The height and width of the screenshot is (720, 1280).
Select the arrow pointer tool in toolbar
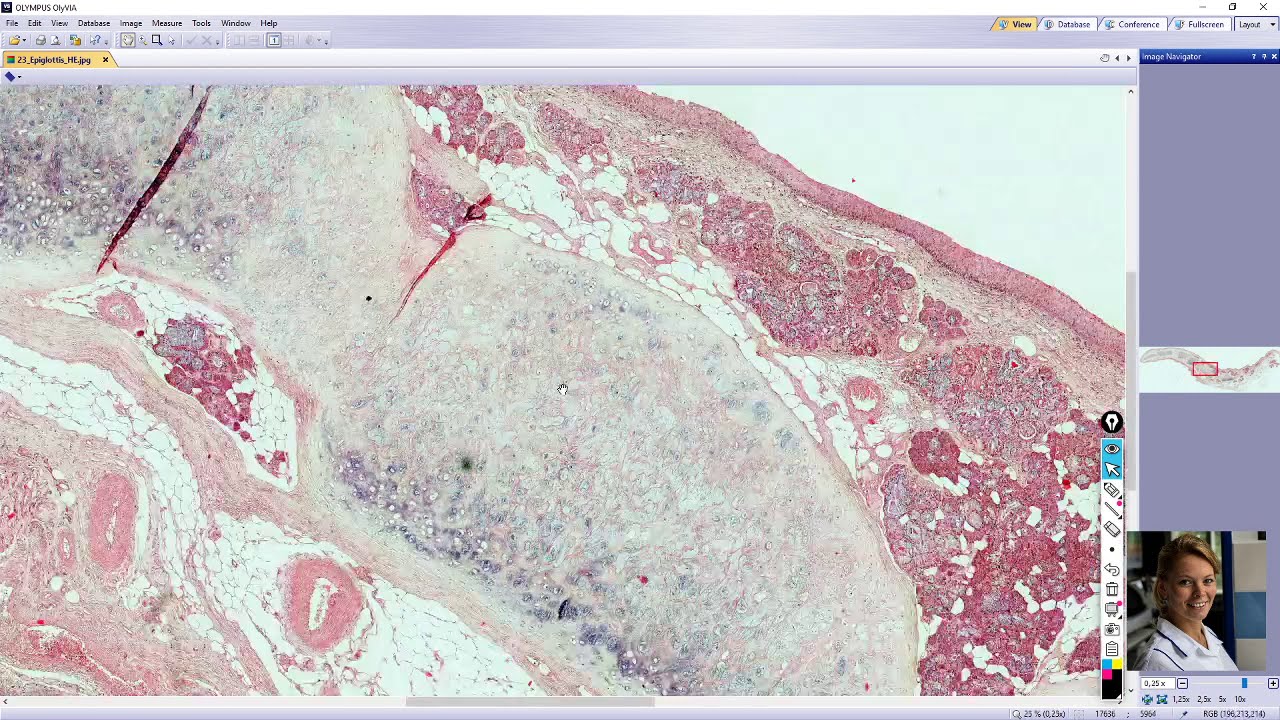coord(172,40)
